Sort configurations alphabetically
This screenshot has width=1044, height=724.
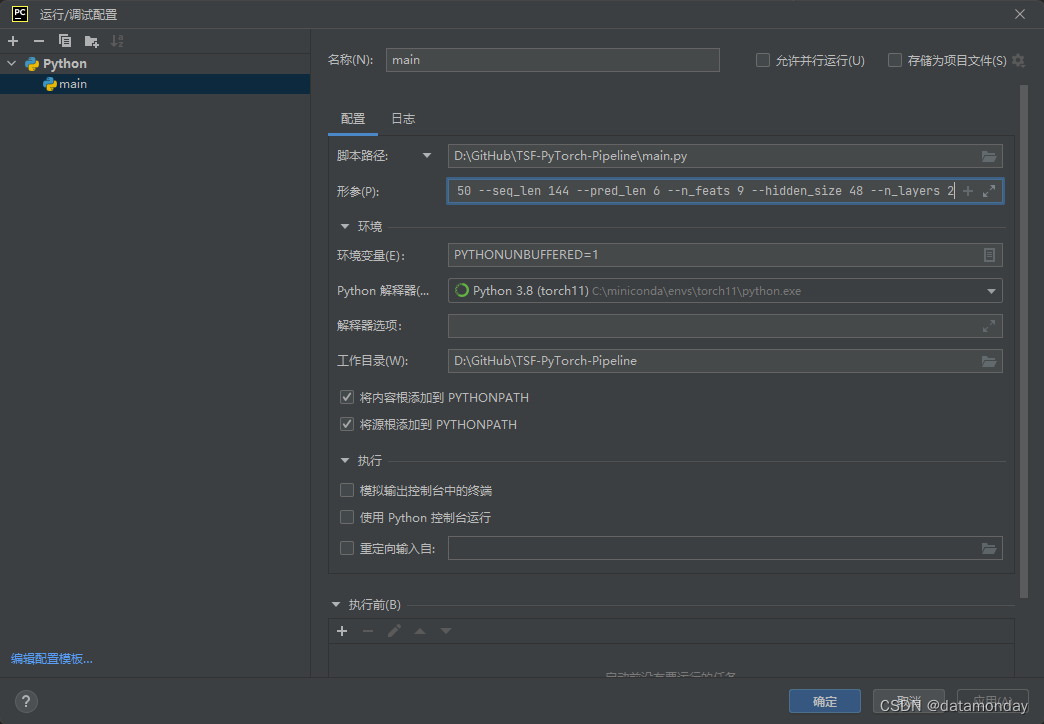coord(117,41)
